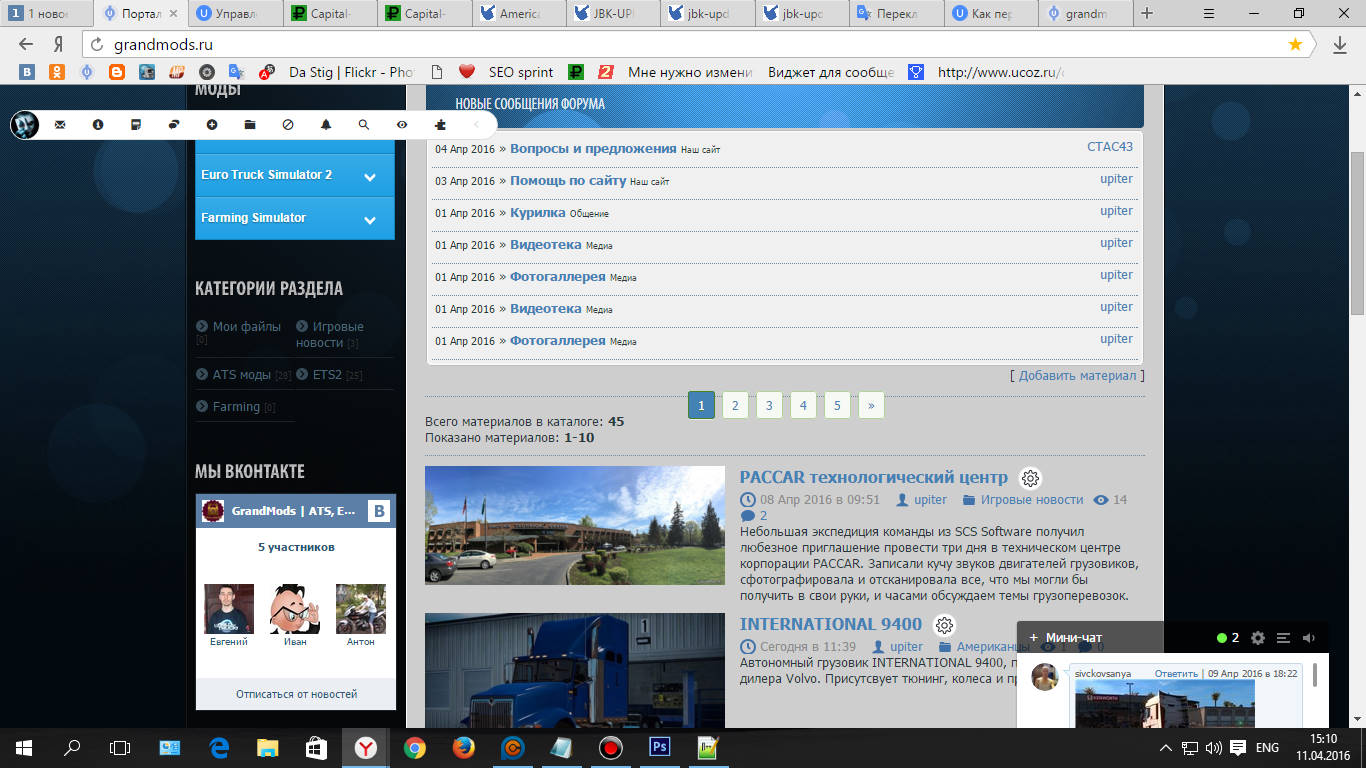Collapse admin bar with the left chevron
This screenshot has height=768, width=1366.
click(x=476, y=125)
